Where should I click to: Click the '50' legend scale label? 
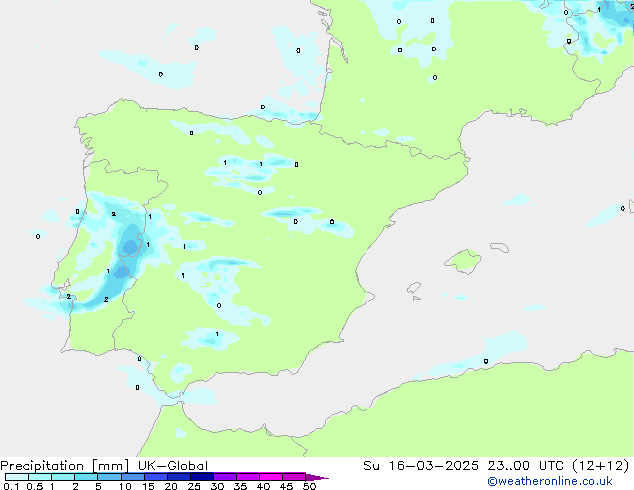[309, 486]
